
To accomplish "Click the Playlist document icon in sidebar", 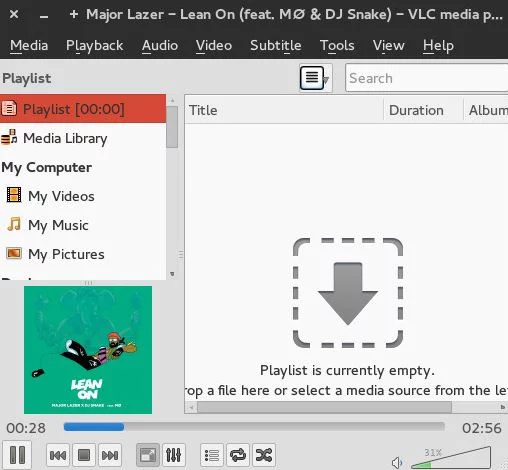I will [9, 108].
